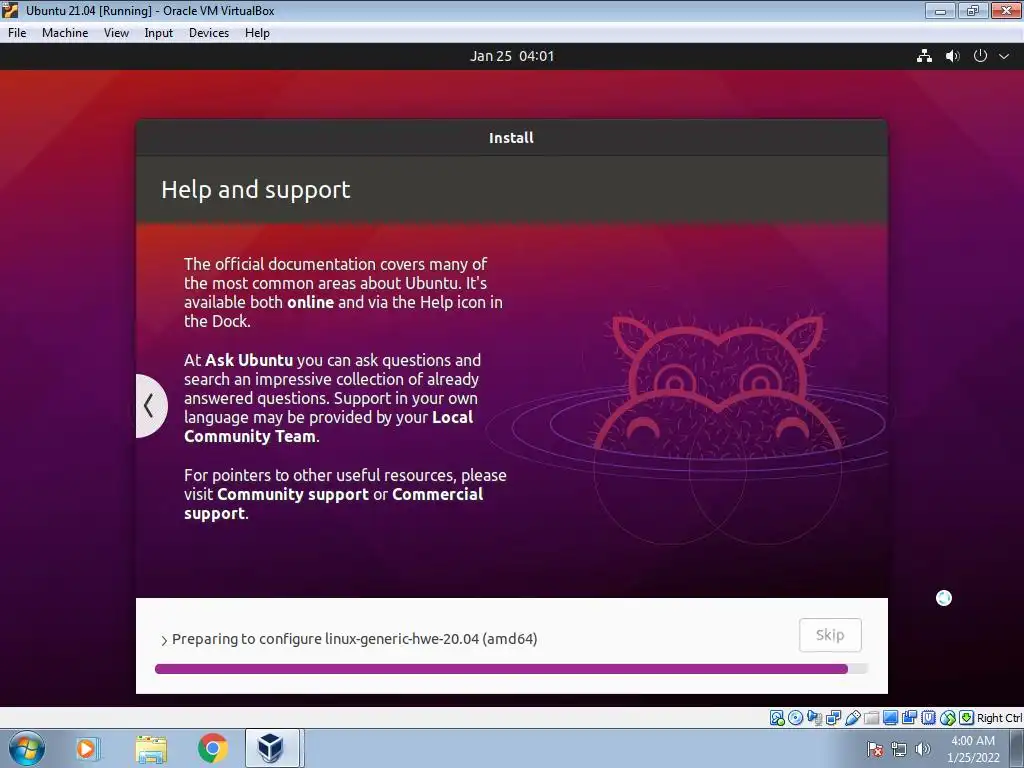
Task: Click the 4:00 AM taskbar clock
Action: pos(973,749)
